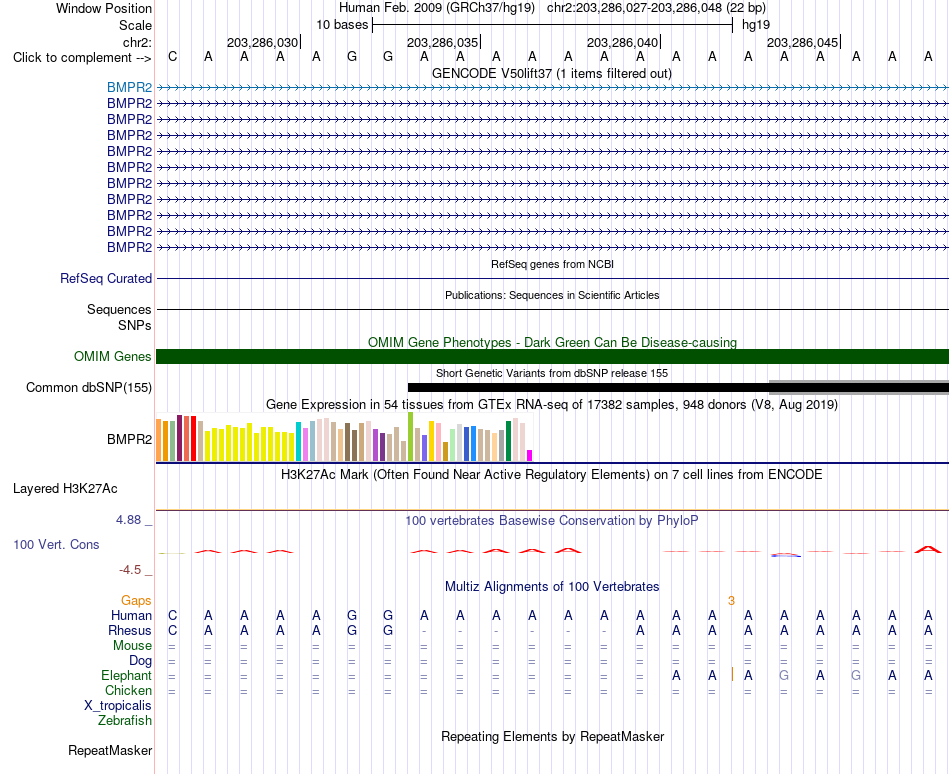Select the black Common dbSNP variant bar
Viewport: 950px width, 774px height.
[x=678, y=388]
